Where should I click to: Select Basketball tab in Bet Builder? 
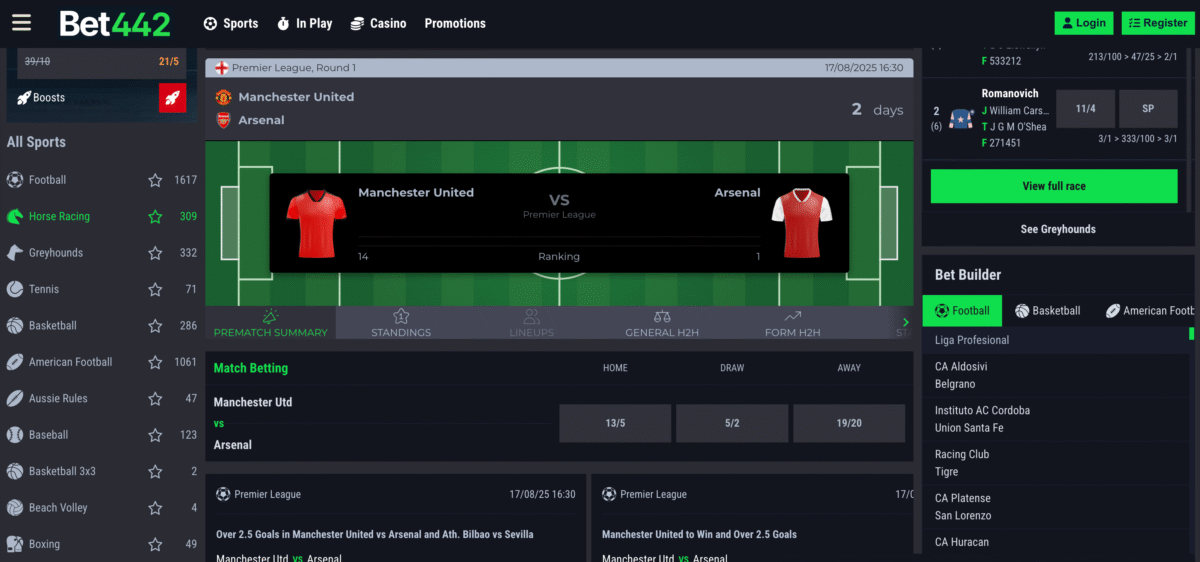point(1047,311)
